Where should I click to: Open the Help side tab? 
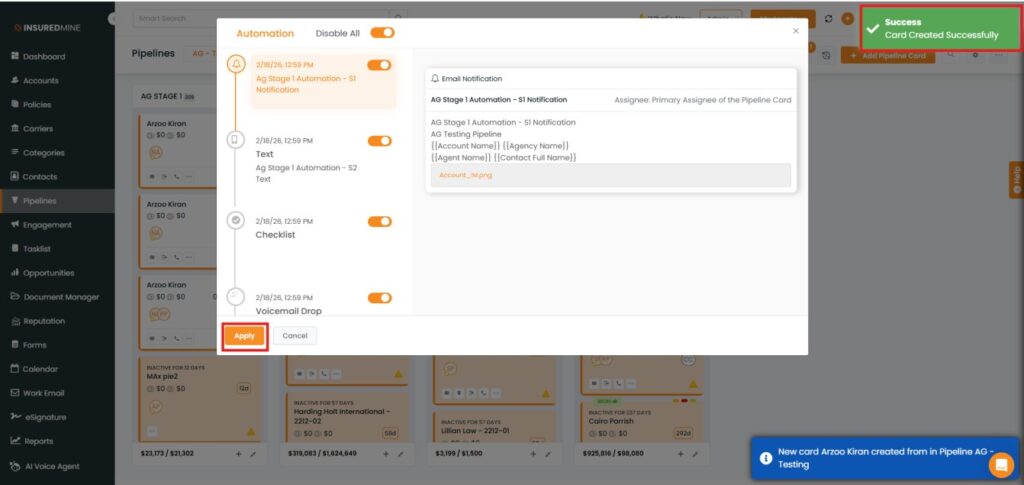1016,181
